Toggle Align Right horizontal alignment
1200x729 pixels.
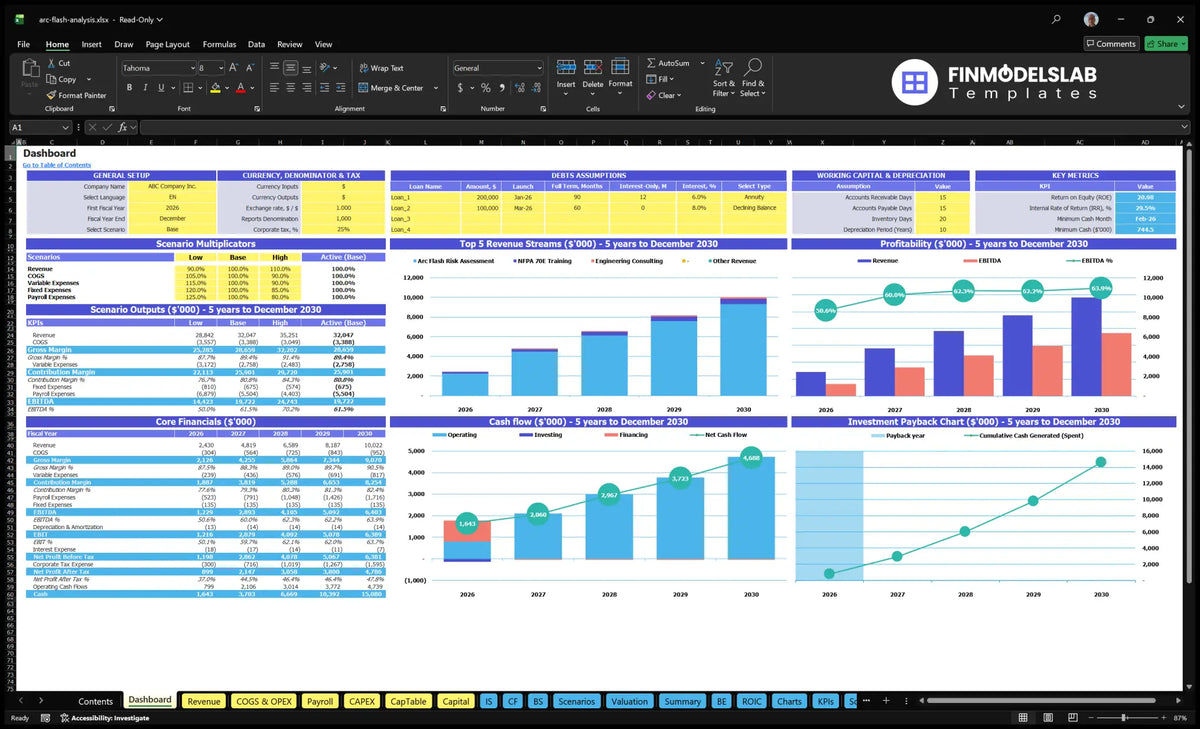[x=306, y=88]
